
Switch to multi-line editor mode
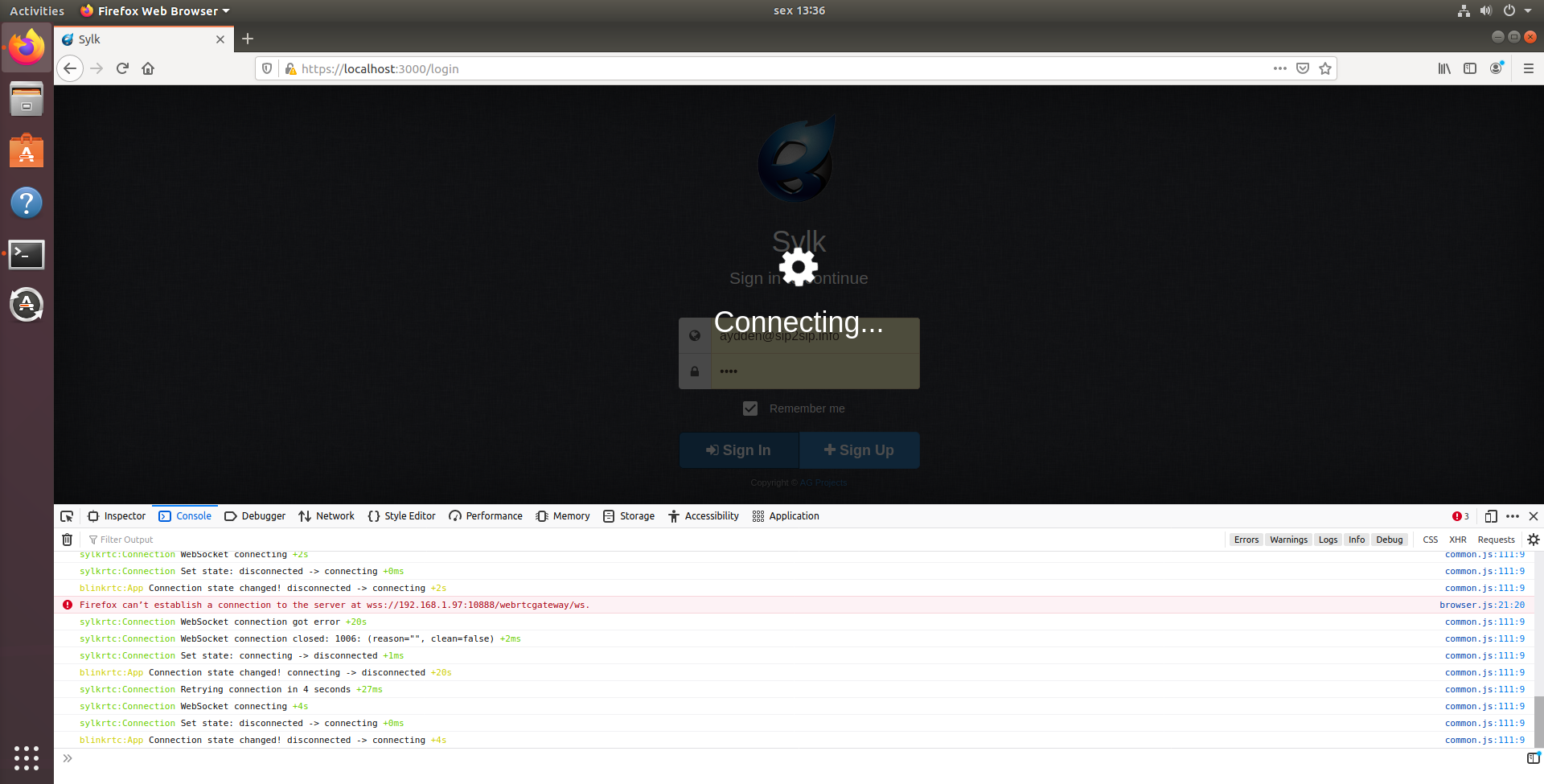[x=1533, y=758]
